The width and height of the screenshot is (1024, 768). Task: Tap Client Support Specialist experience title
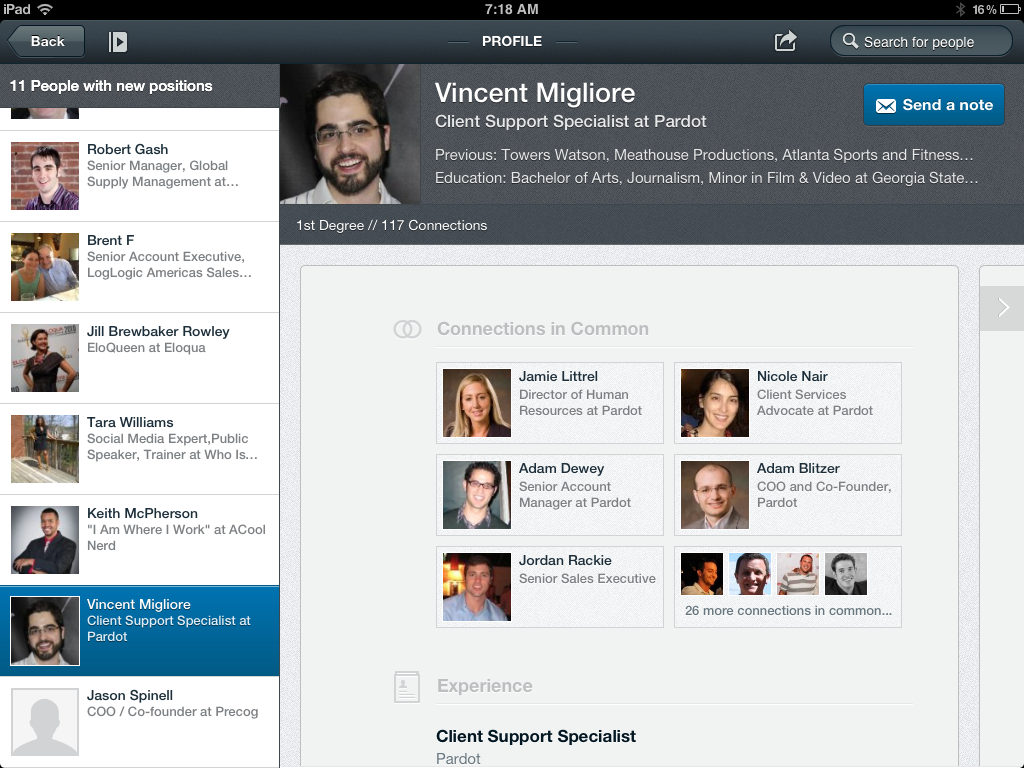coord(536,736)
